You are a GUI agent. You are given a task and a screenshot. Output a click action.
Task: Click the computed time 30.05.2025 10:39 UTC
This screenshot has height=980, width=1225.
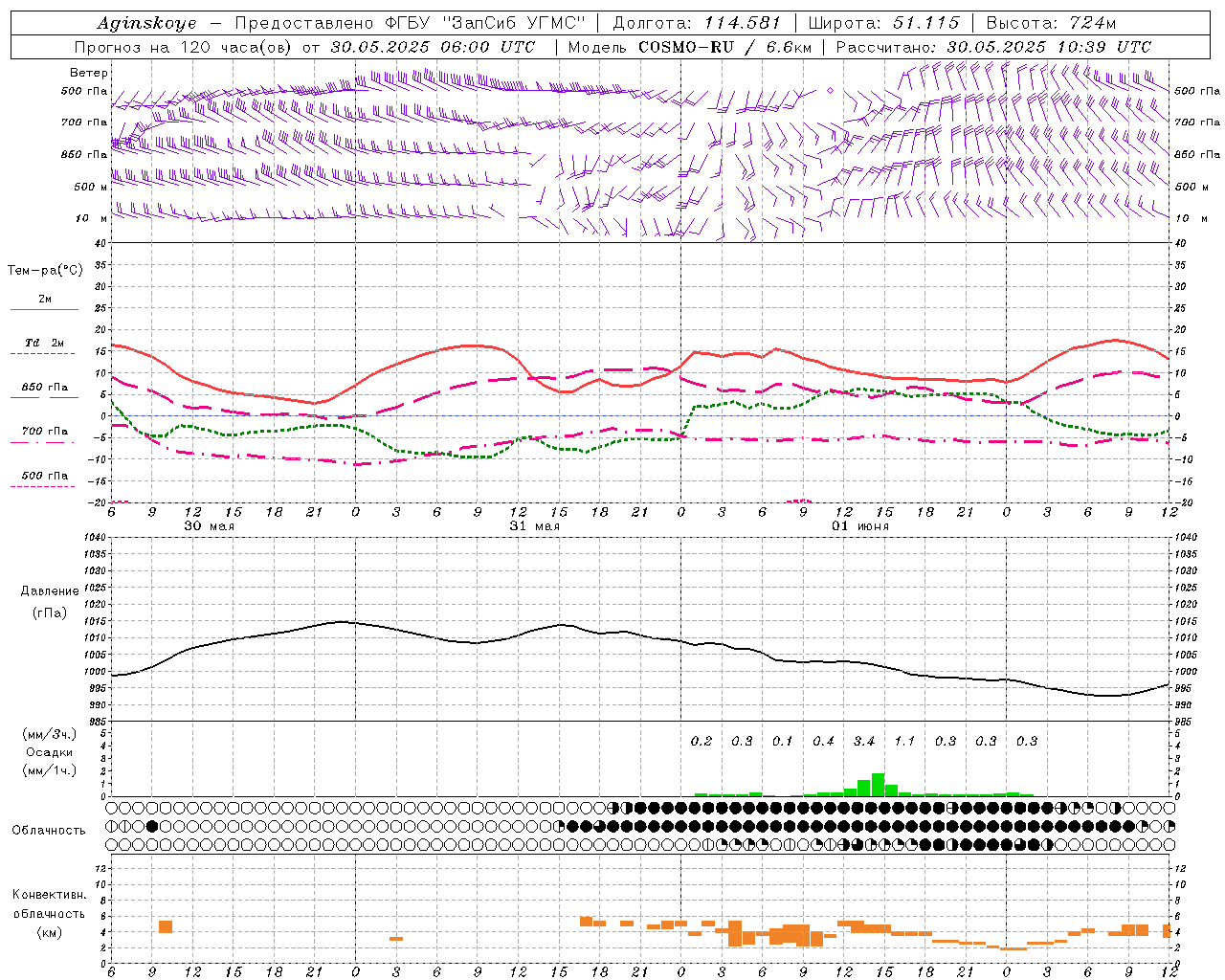tap(1049, 47)
